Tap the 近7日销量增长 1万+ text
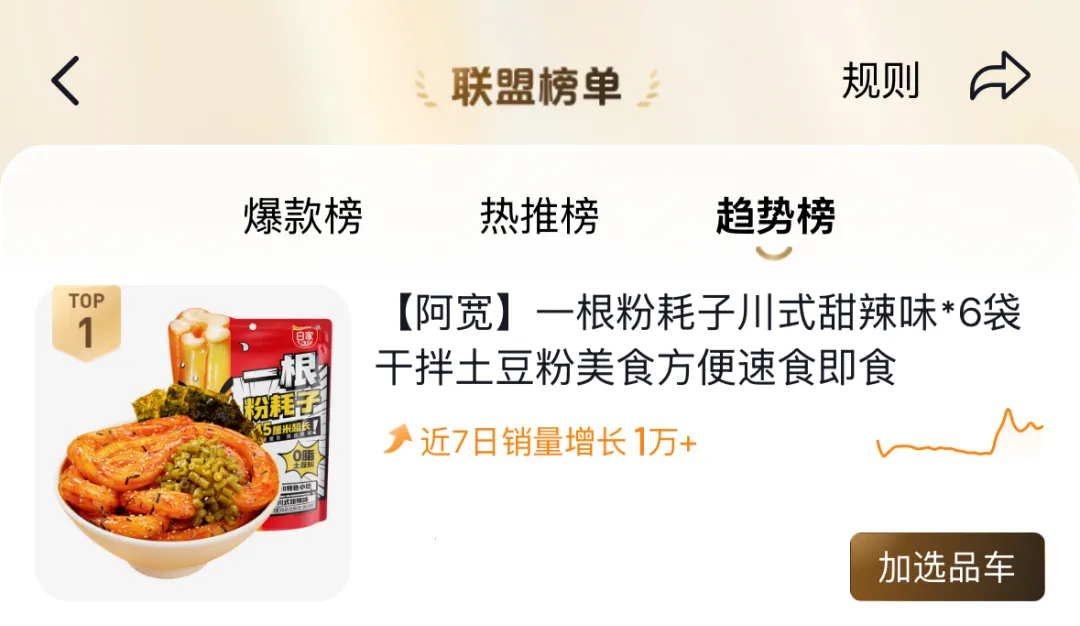The width and height of the screenshot is (1080, 626). click(559, 441)
